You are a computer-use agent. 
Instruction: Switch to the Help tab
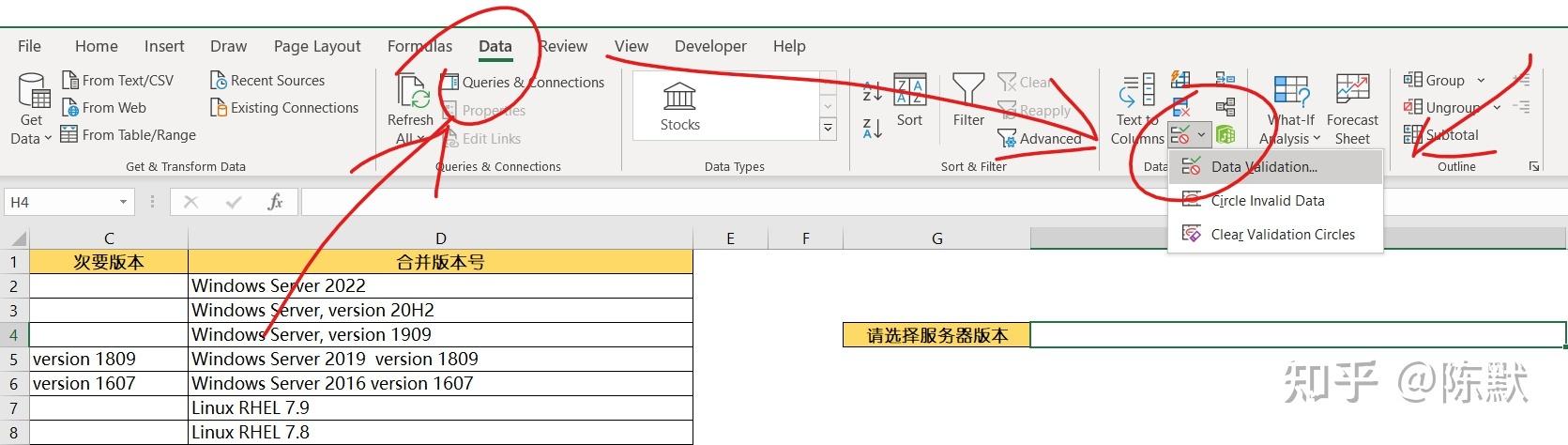(789, 46)
